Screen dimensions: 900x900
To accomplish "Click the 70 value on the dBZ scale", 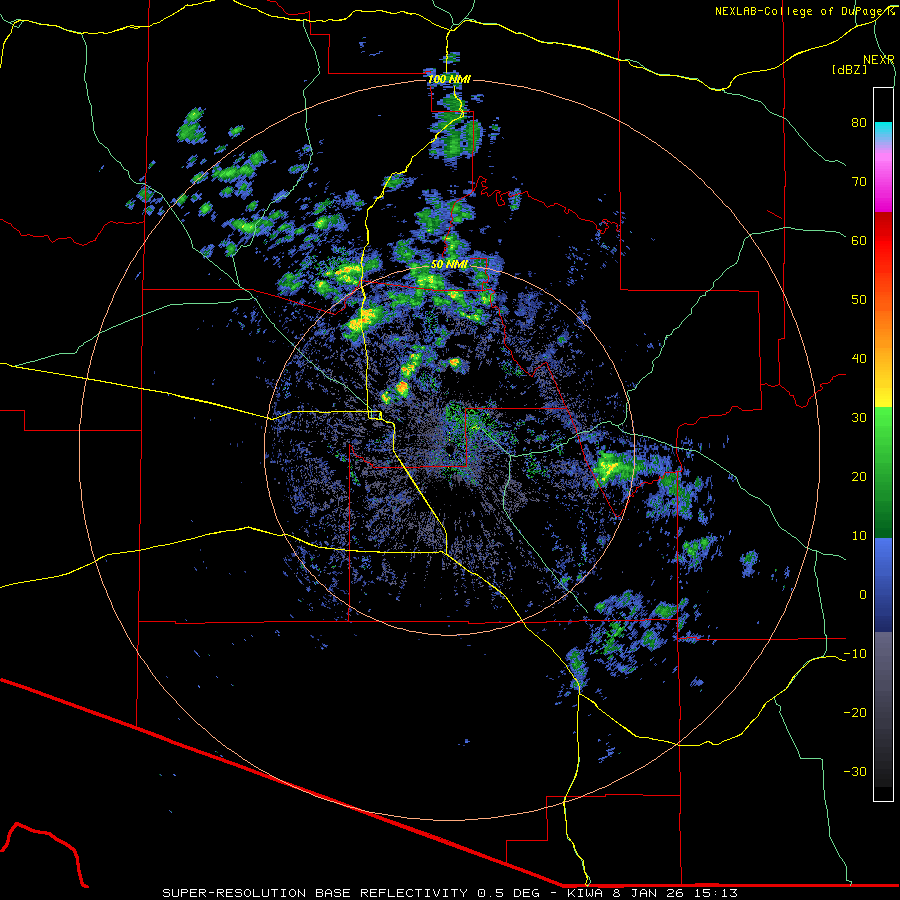I will click(859, 182).
